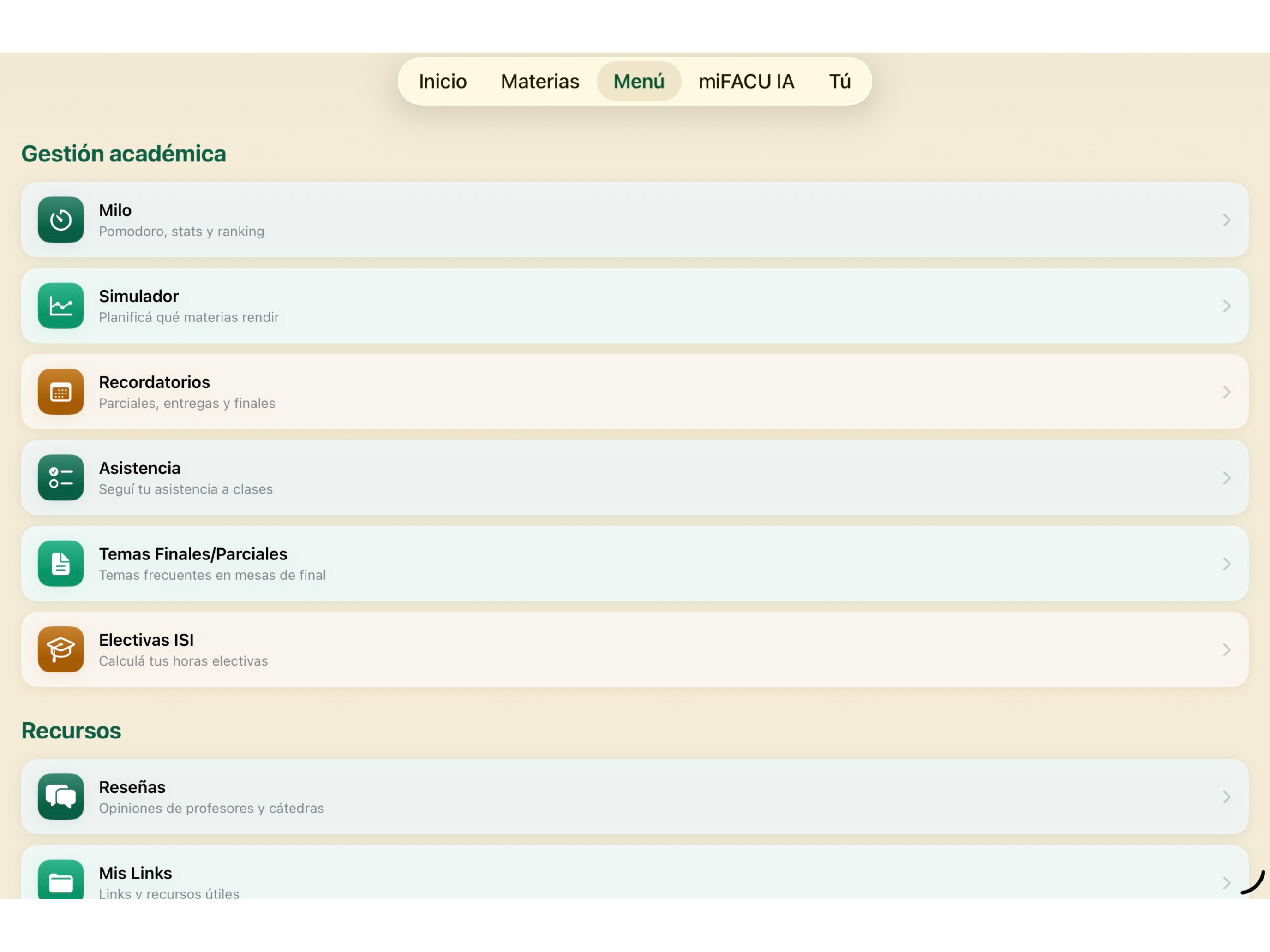Click 'Planificá qué materias rendir' subtitle

tap(189, 317)
